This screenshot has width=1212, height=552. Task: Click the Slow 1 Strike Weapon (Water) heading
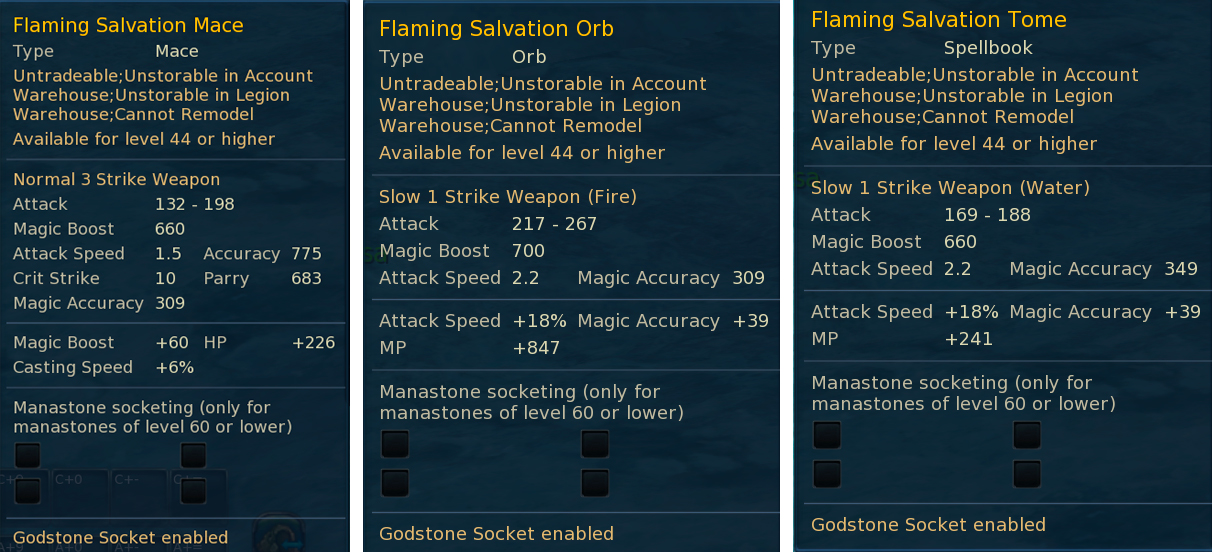[x=950, y=188]
